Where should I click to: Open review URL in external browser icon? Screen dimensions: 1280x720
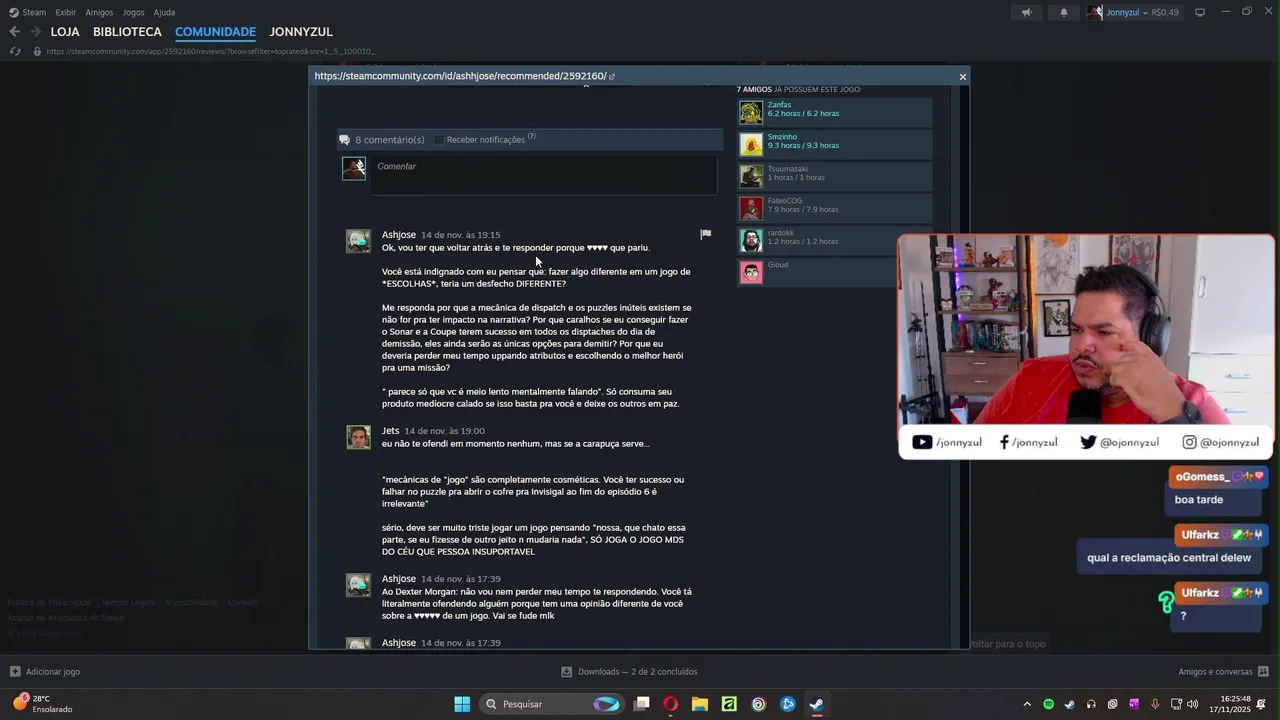(612, 77)
